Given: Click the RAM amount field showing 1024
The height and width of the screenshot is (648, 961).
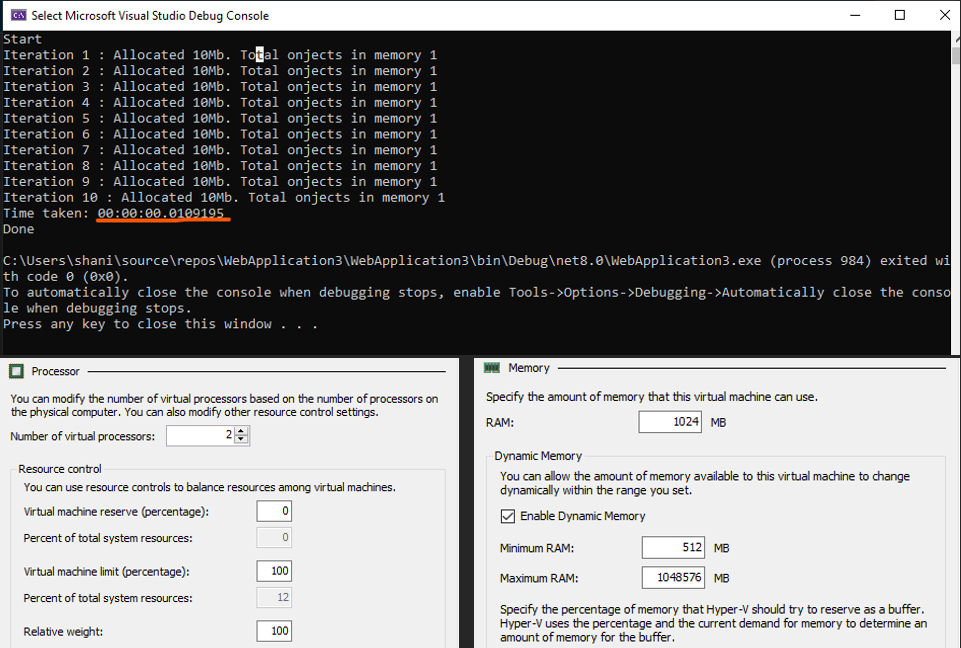Looking at the screenshot, I should click(x=669, y=422).
